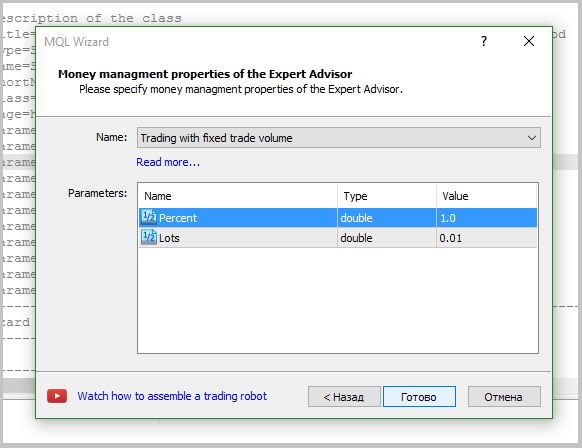Screen dimensions: 582x448
Task: Click the Type column header
Action: pos(387,196)
